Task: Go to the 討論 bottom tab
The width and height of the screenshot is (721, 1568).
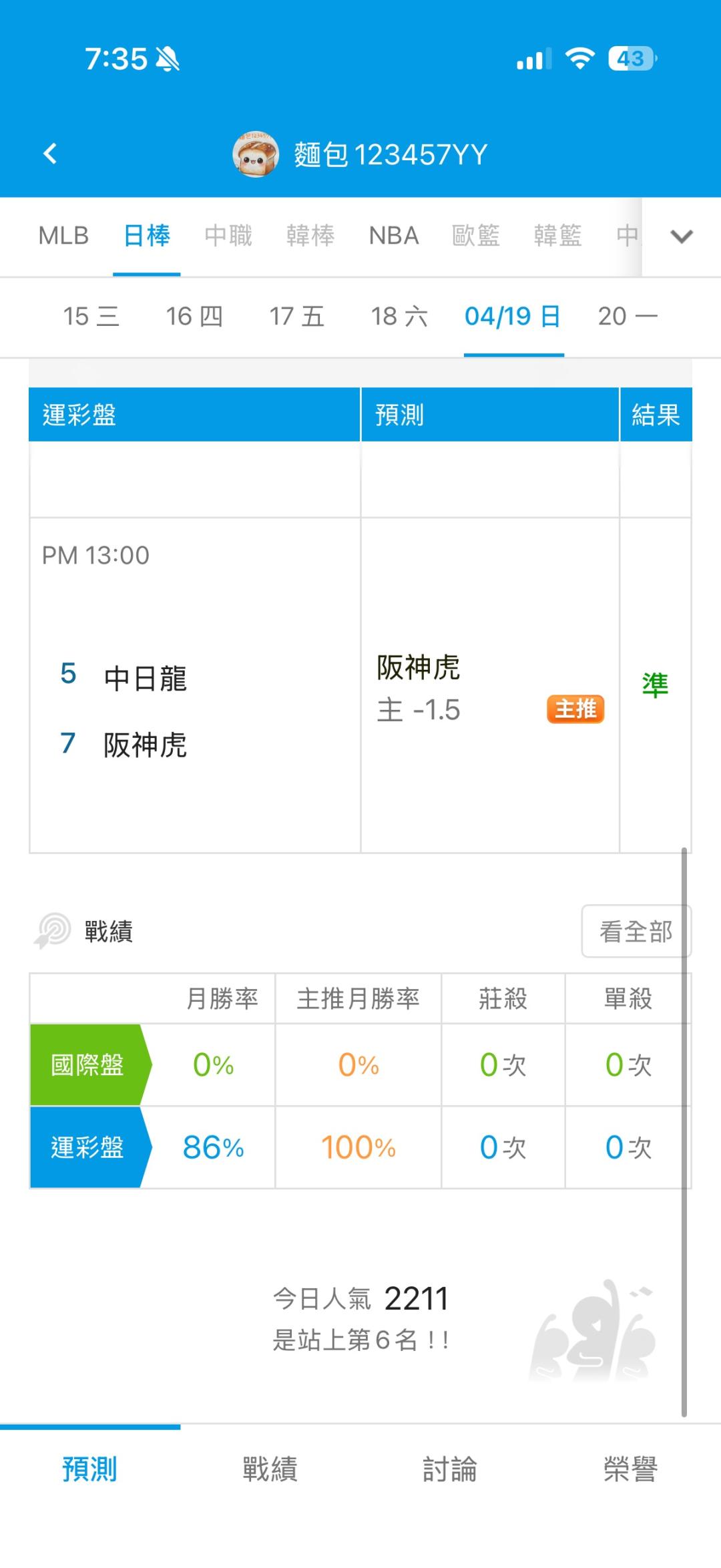Action: click(450, 1469)
